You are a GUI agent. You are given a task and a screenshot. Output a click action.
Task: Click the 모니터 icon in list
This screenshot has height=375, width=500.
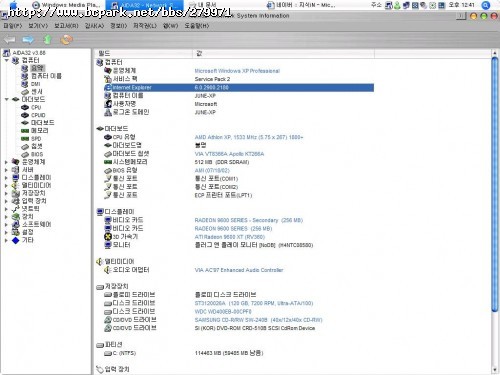click(108, 245)
